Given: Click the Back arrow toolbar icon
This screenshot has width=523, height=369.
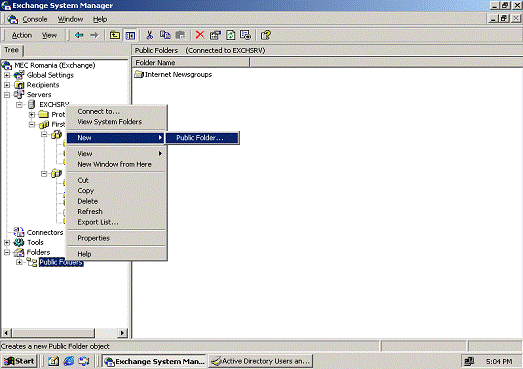Looking at the screenshot, I should coord(79,35).
